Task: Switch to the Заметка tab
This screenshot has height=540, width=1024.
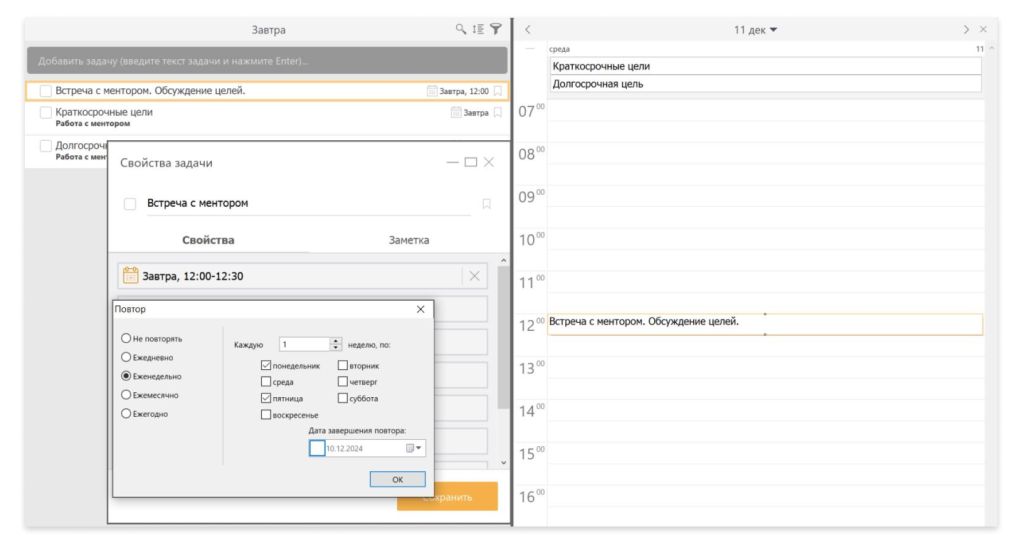Action: click(408, 240)
